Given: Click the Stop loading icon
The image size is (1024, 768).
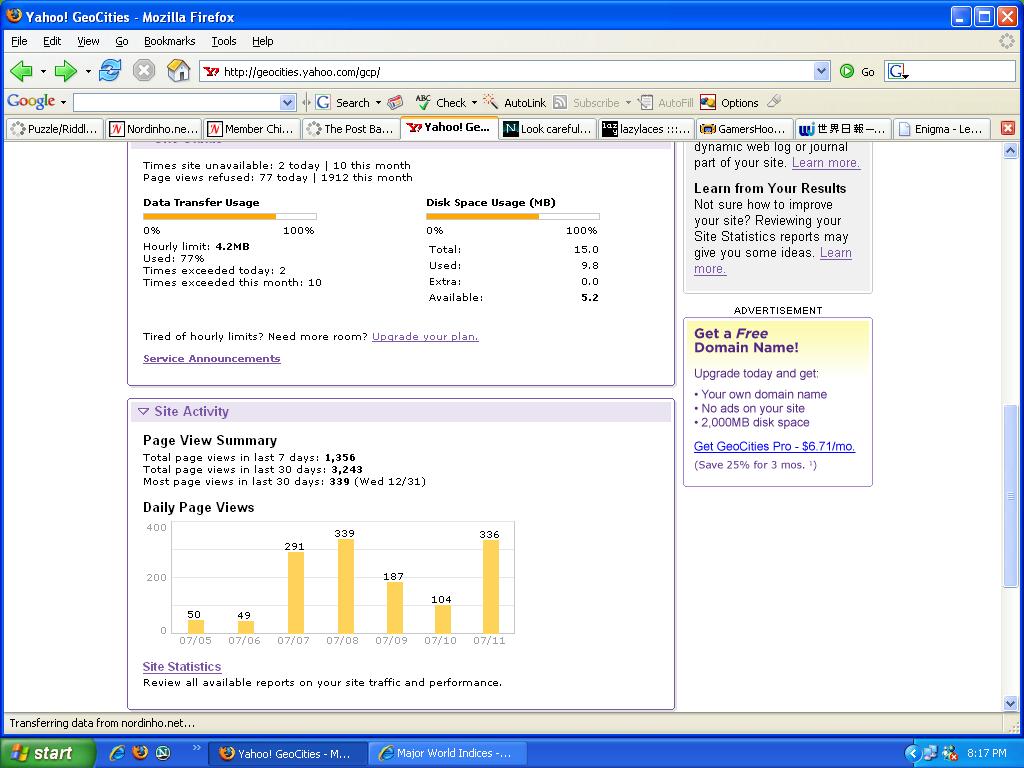Looking at the screenshot, I should click(144, 71).
